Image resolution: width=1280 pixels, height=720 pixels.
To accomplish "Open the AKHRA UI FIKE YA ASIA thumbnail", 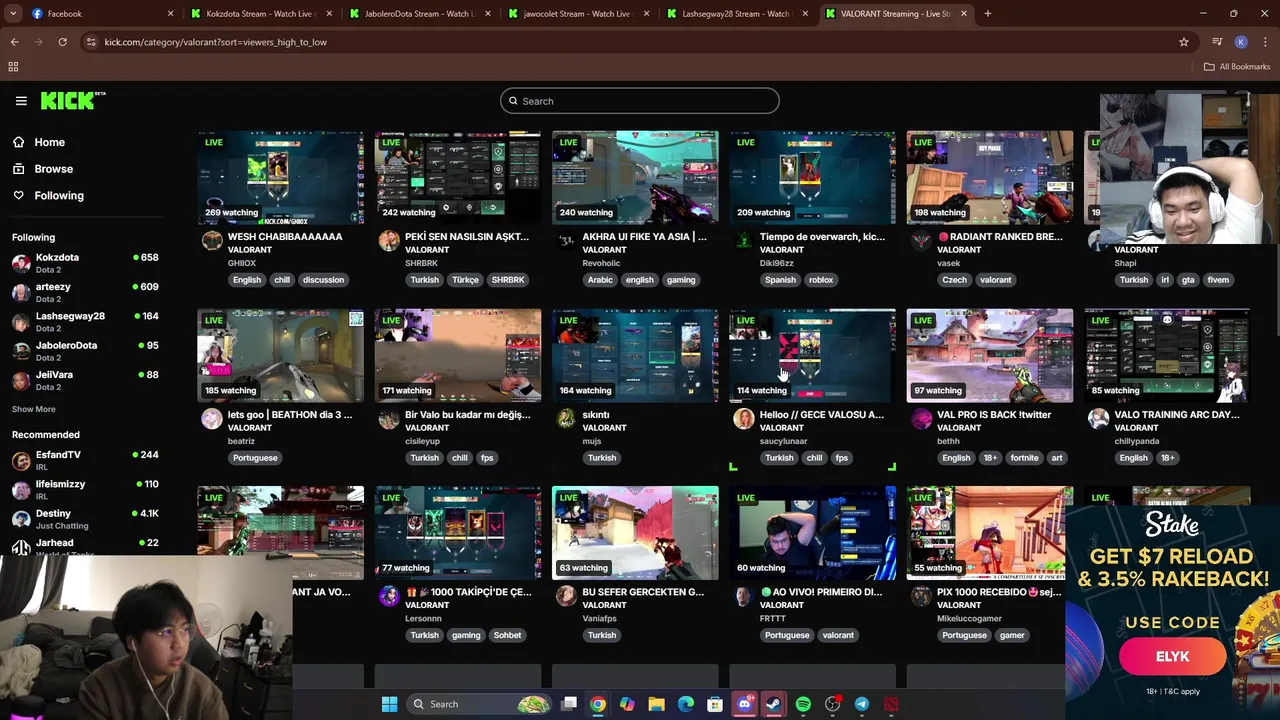I will click(635, 177).
